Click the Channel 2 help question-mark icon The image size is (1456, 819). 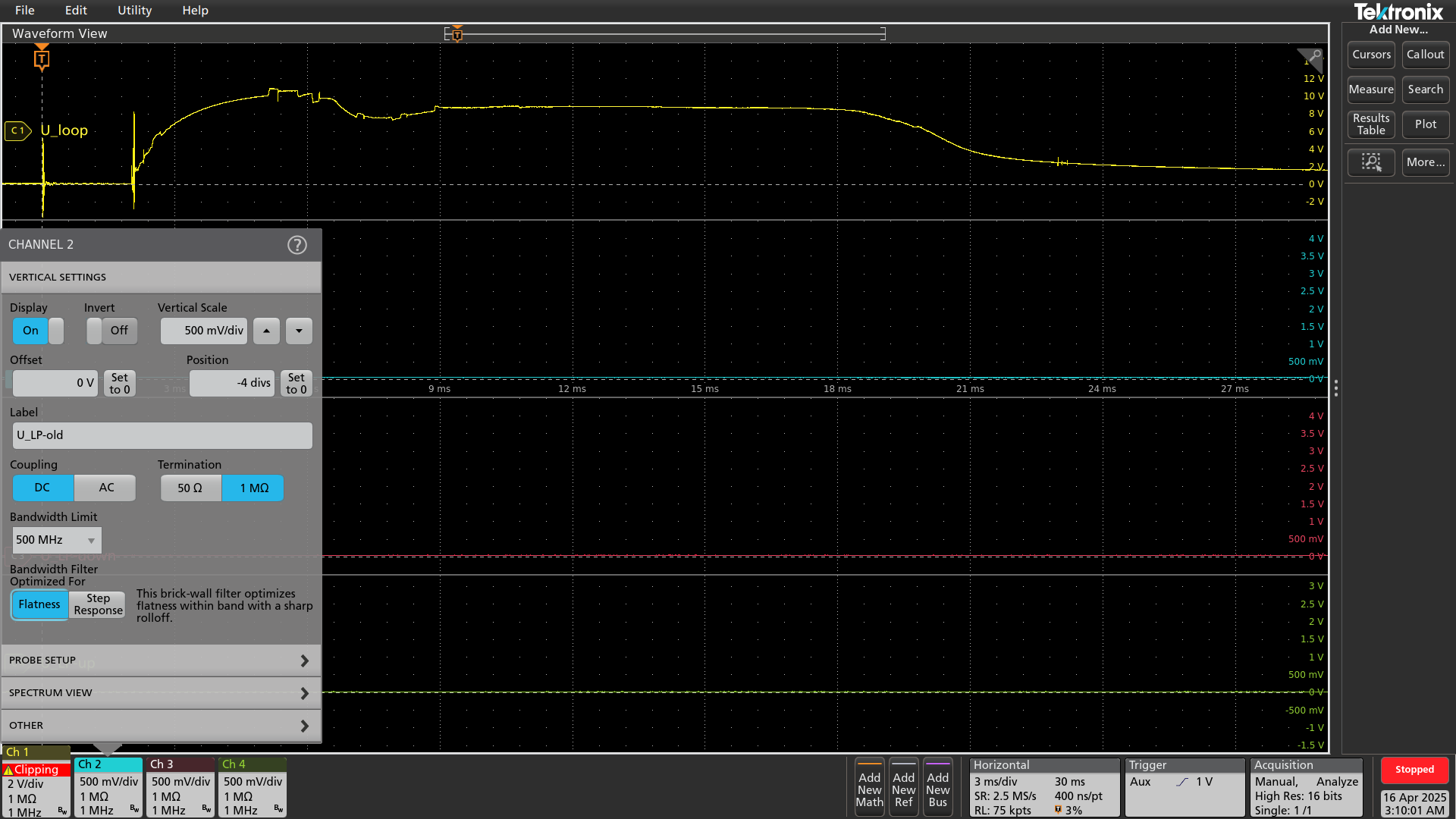pos(297,245)
